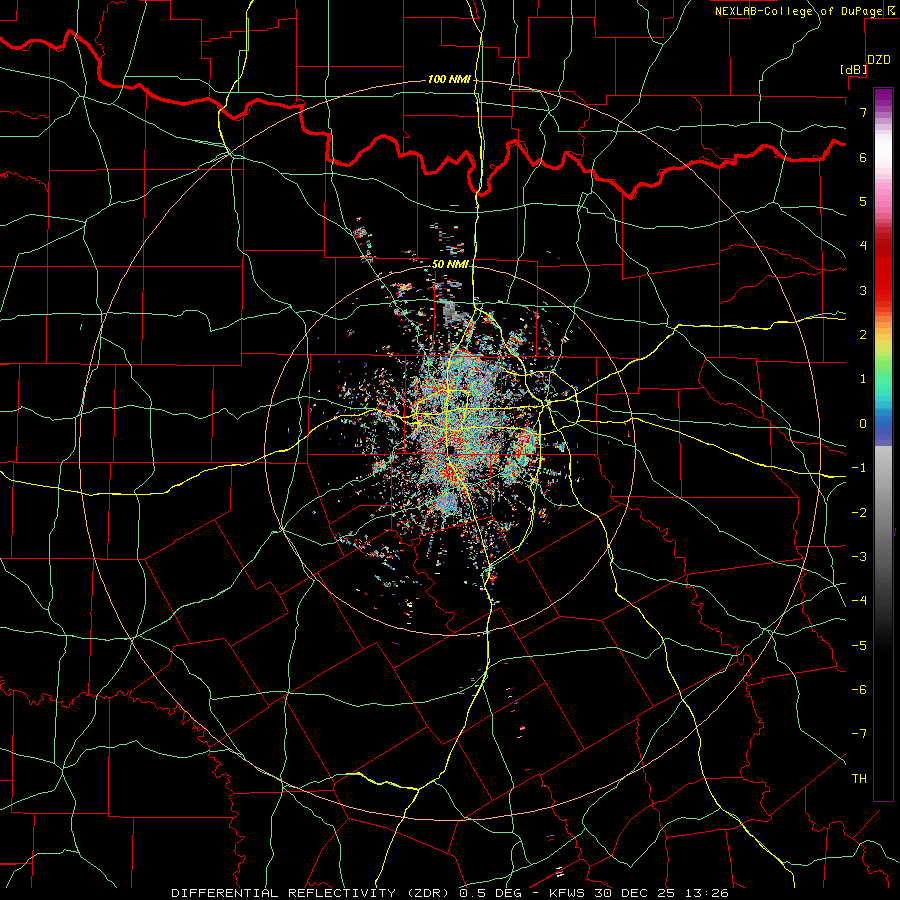Click the 100 NMI range ring label
The height and width of the screenshot is (900, 900).
pyautogui.click(x=449, y=79)
